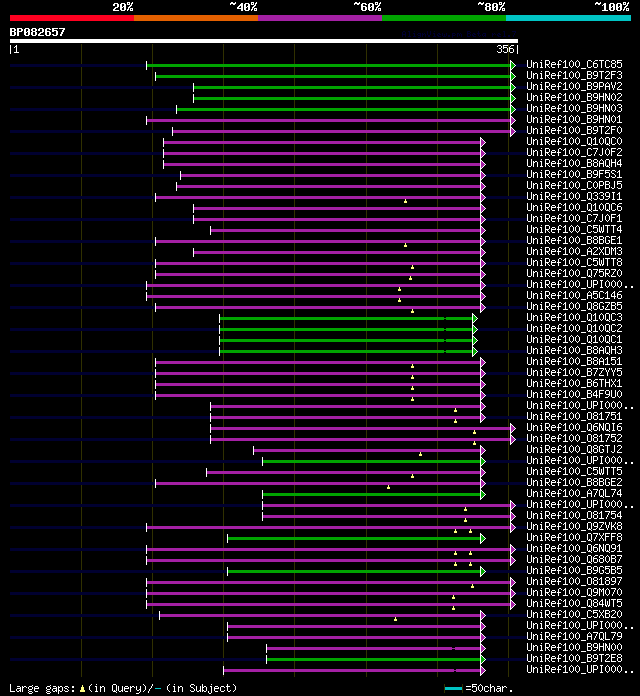Click the UniRef100_O81754 entry
The image size is (640, 696).
(574, 515)
